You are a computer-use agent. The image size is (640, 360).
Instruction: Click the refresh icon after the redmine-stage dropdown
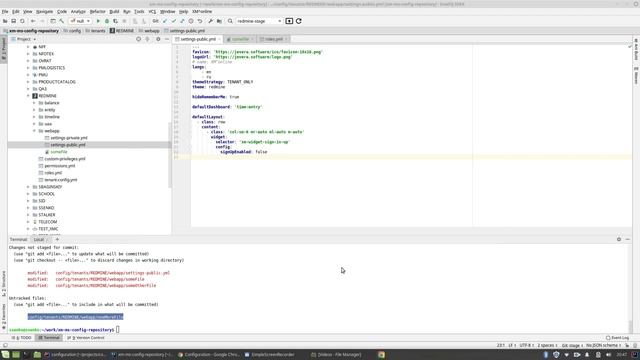pyautogui.click(x=299, y=21)
